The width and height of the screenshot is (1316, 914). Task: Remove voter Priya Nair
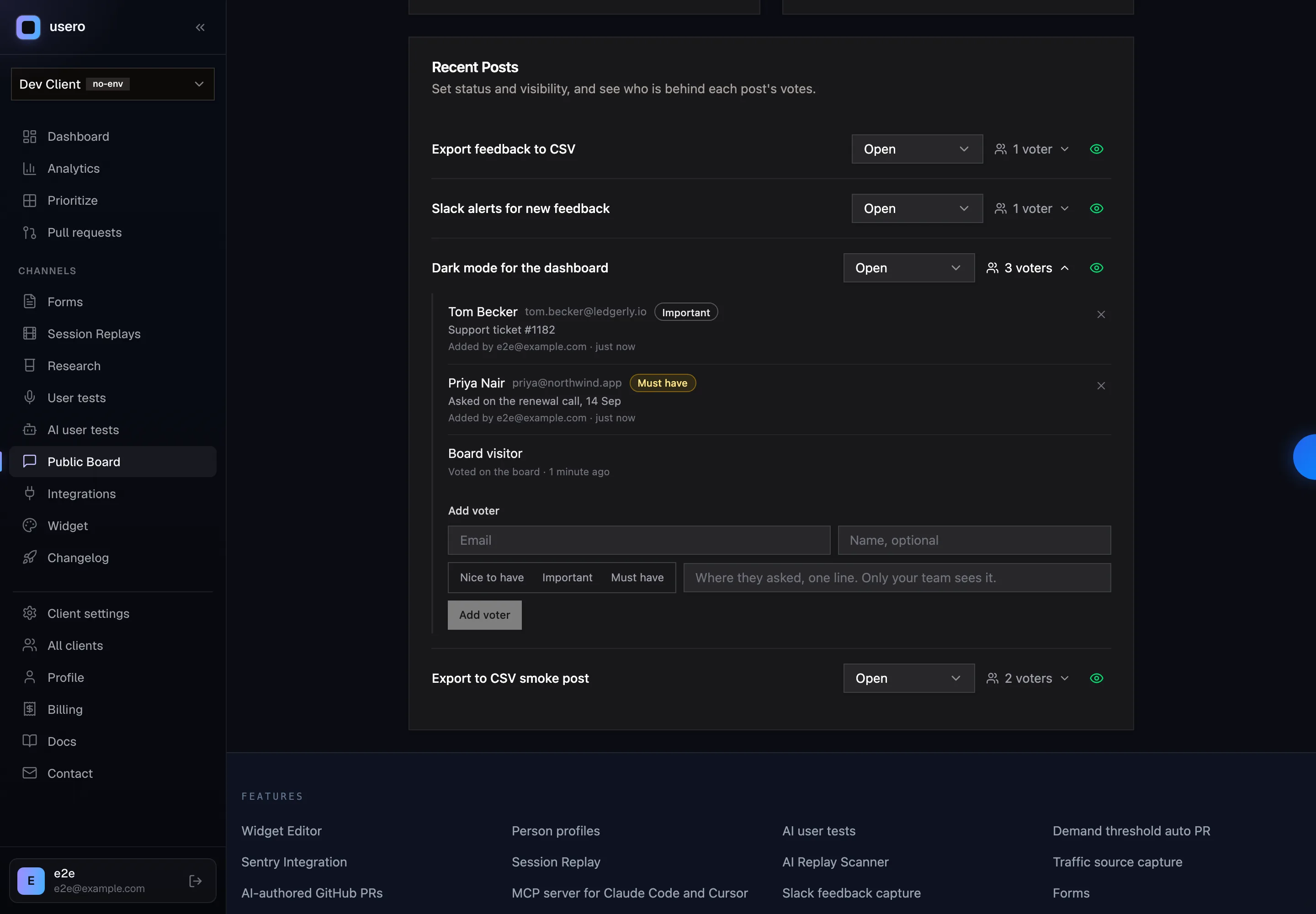coord(1101,386)
